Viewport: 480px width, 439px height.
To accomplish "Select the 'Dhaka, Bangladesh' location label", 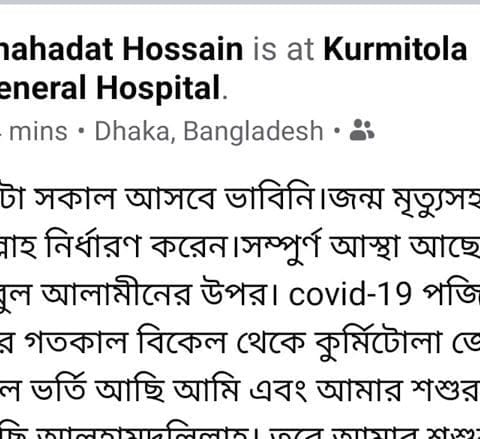I will point(209,131).
